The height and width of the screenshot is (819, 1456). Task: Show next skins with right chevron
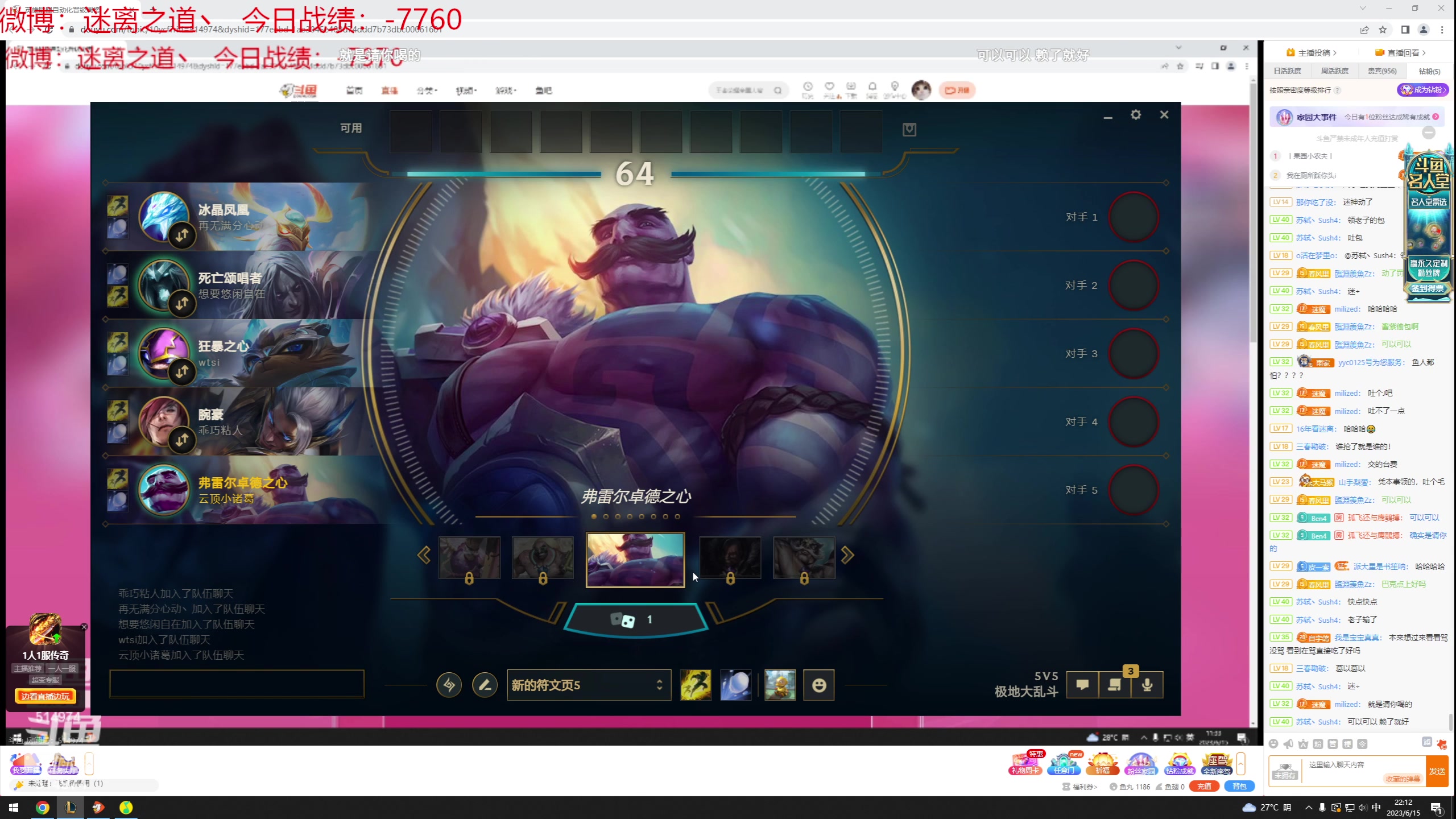click(847, 555)
